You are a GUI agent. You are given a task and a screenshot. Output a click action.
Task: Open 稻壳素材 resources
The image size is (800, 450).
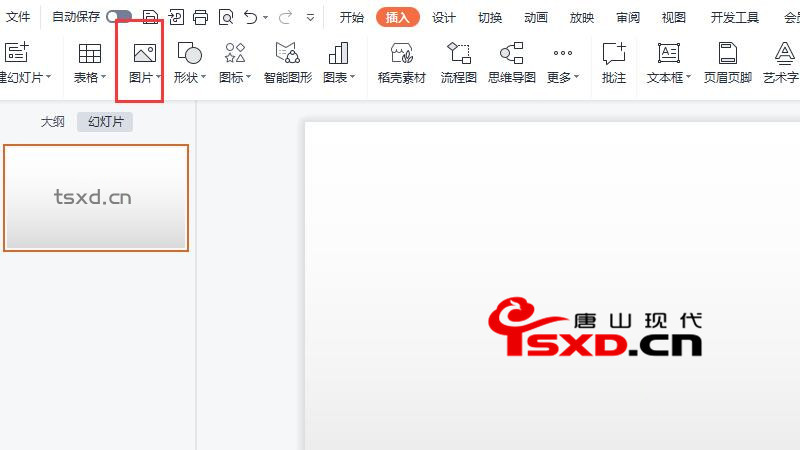click(402, 63)
